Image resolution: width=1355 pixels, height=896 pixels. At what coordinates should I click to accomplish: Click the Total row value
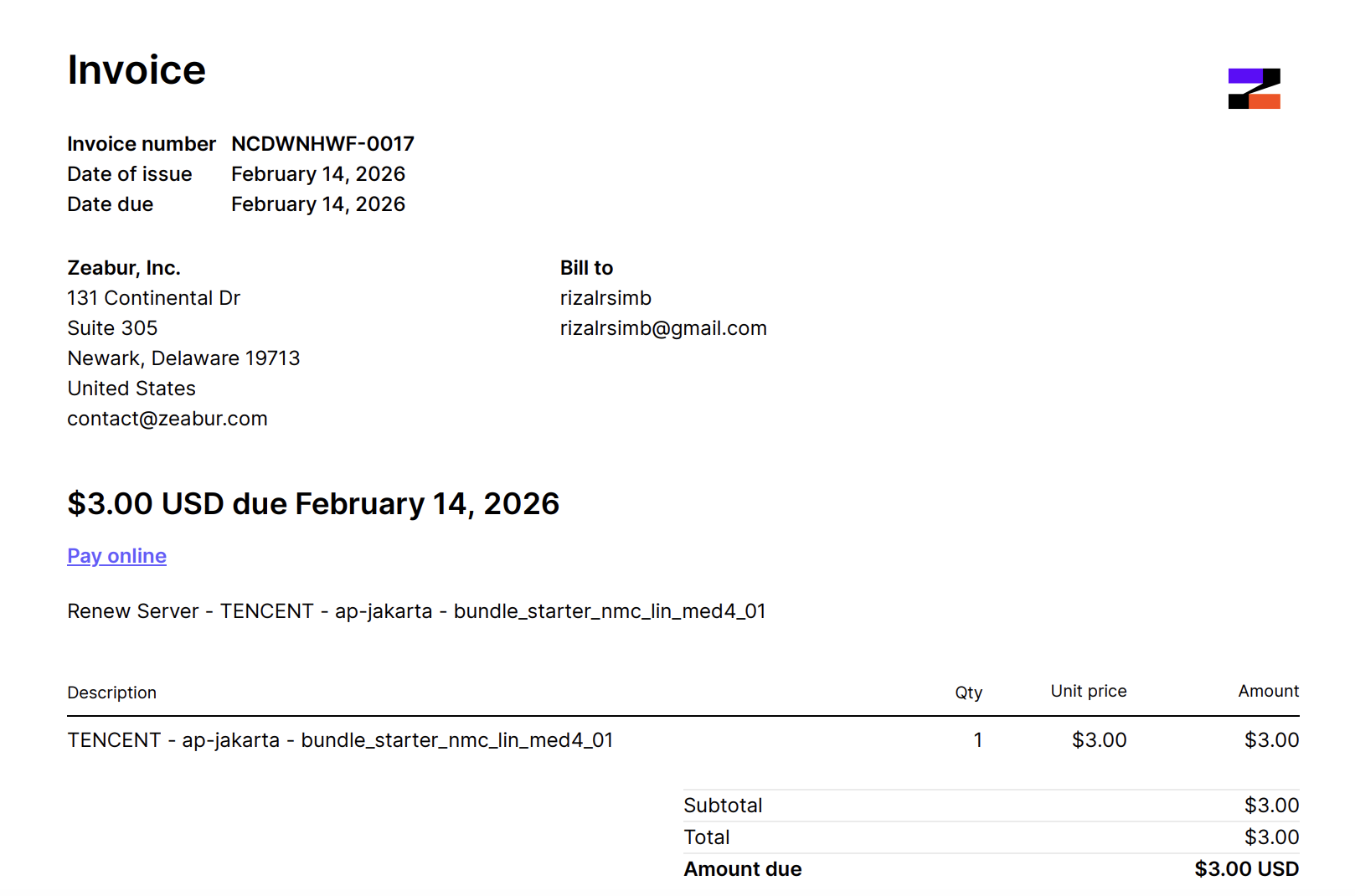pos(1270,837)
